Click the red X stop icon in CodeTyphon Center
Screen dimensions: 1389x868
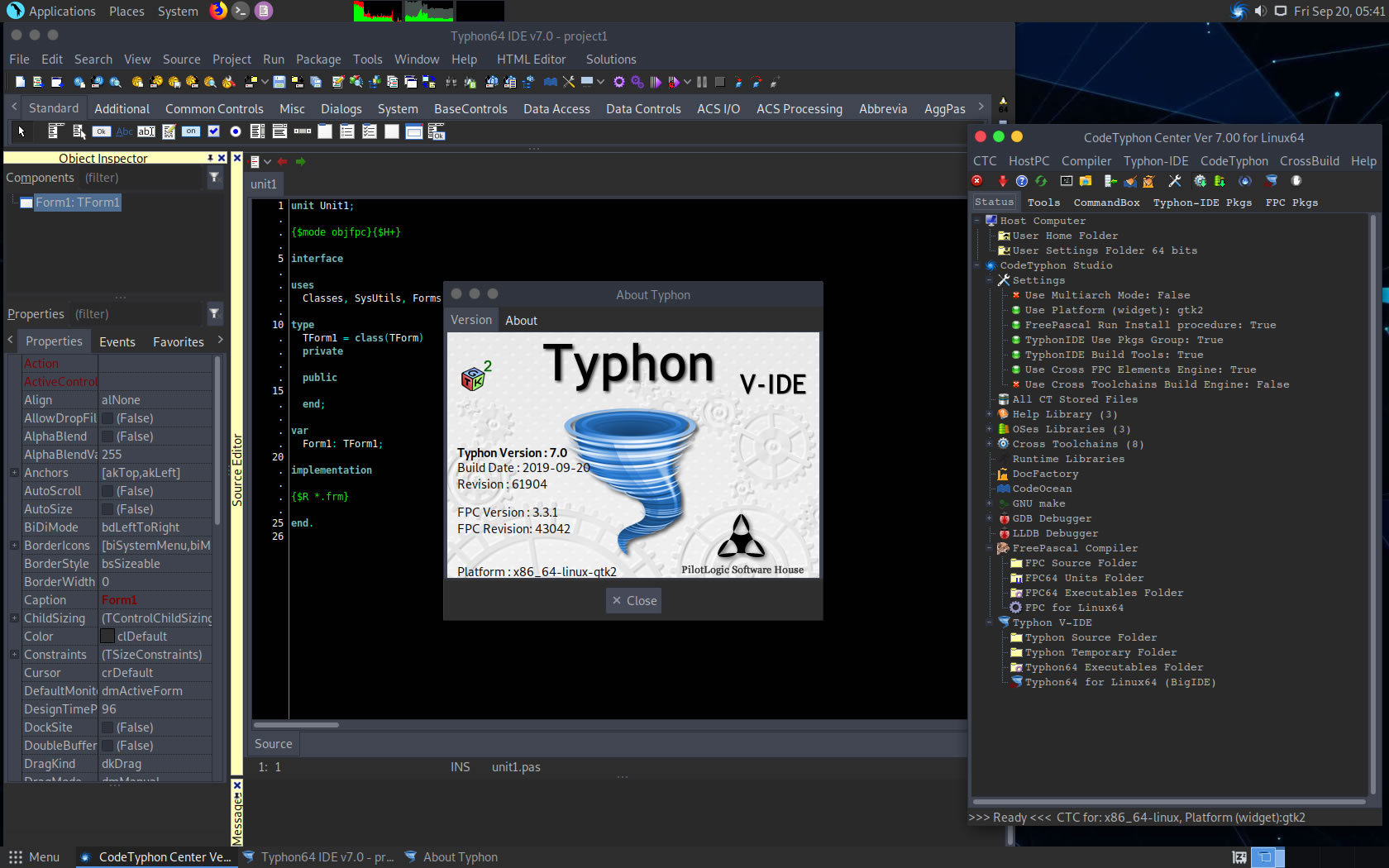[977, 181]
